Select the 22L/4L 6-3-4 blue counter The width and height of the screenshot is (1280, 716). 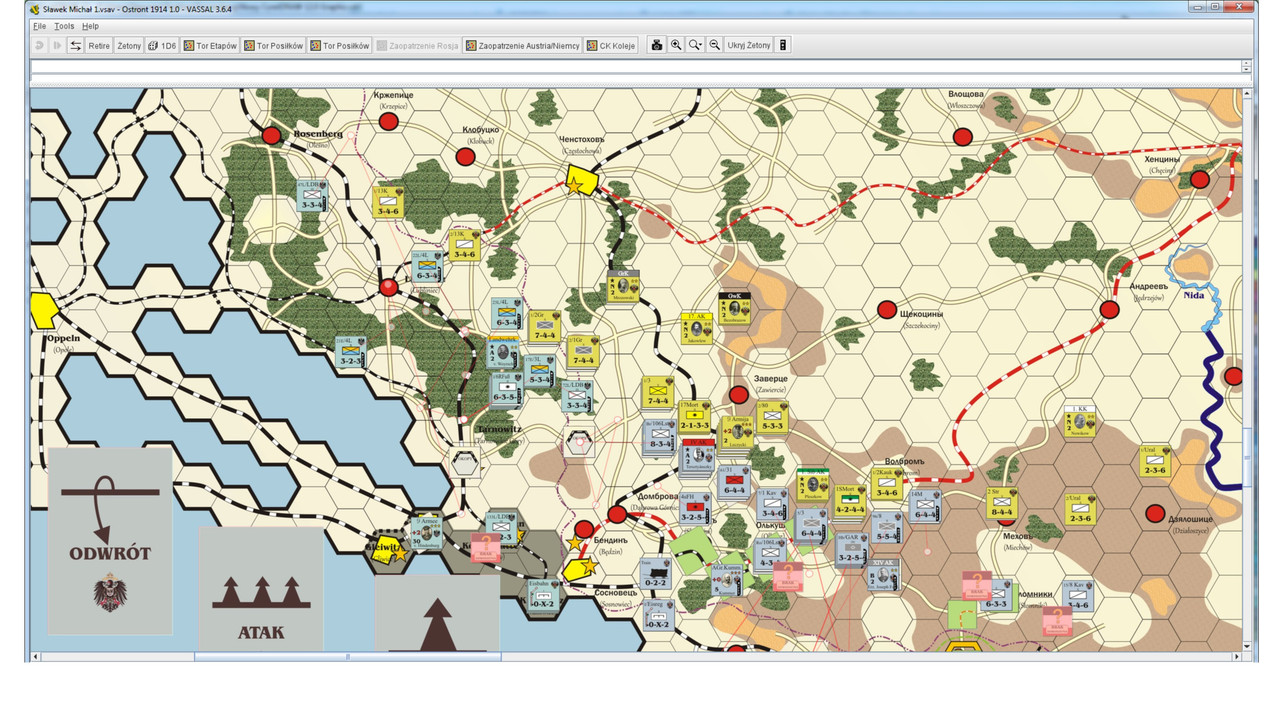click(x=427, y=267)
